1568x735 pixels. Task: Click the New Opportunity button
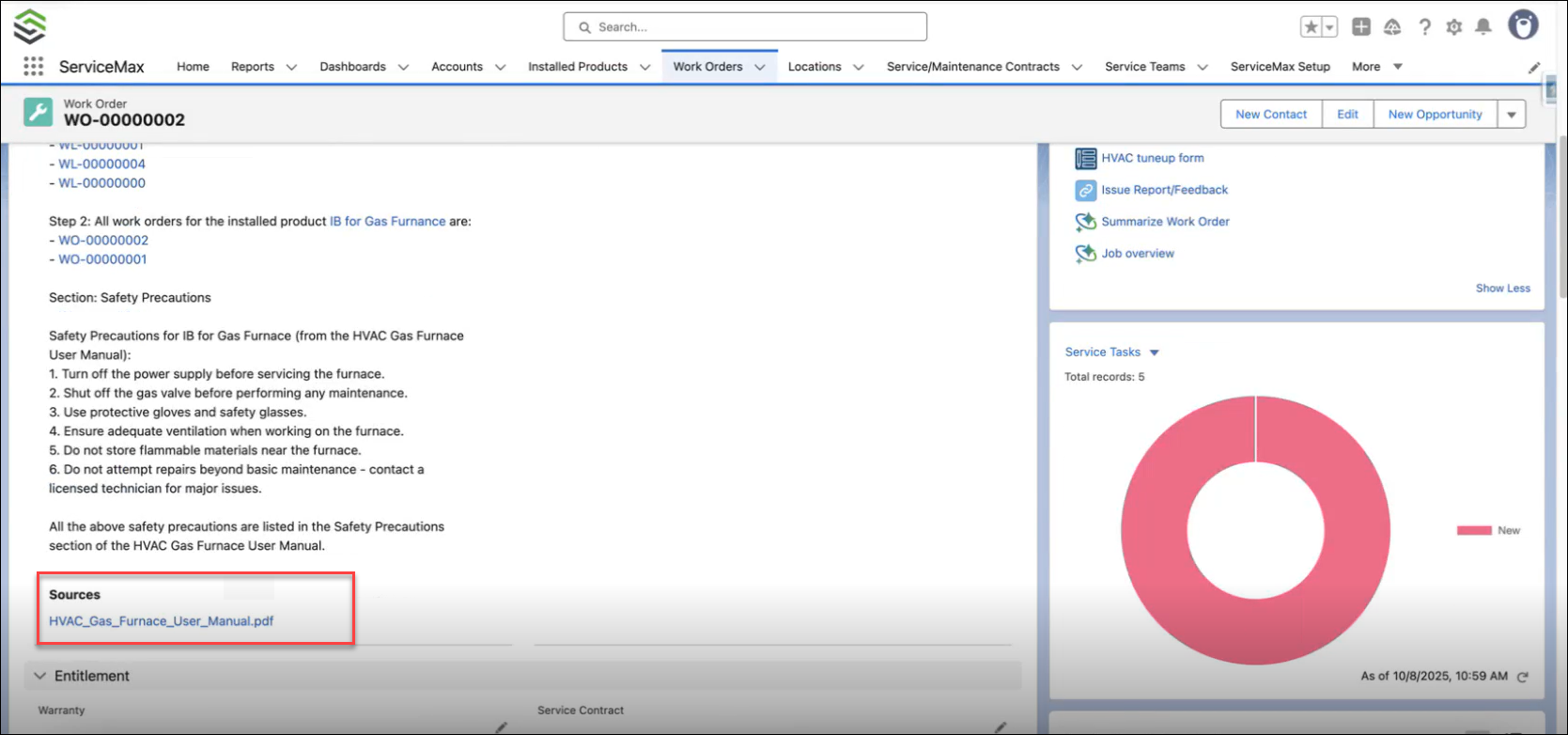[1436, 115]
